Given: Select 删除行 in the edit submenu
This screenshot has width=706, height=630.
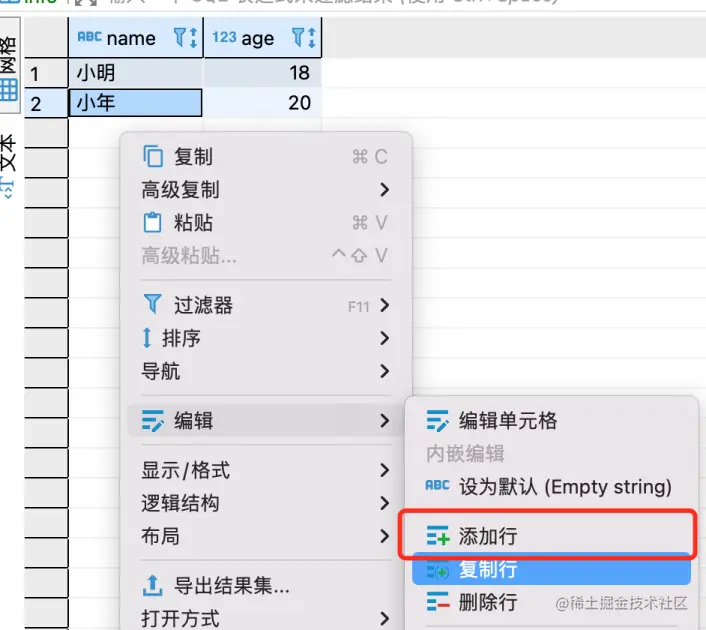Looking at the screenshot, I should (552, 602).
